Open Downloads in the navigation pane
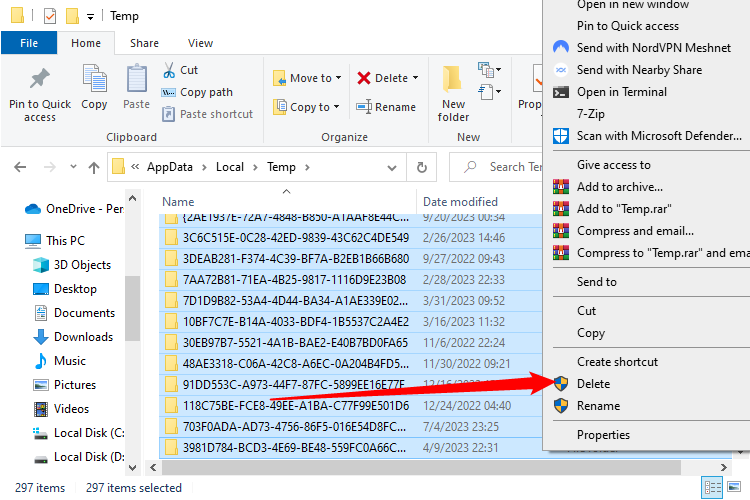 (x=83, y=337)
